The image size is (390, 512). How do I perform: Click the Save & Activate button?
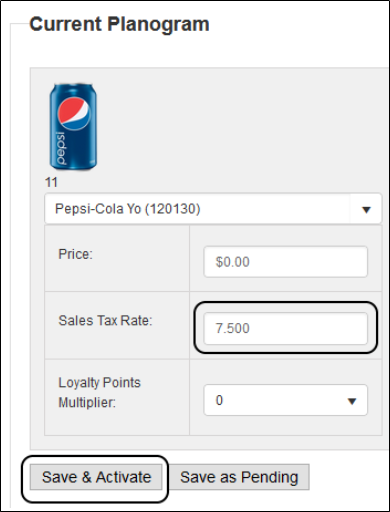tap(96, 477)
